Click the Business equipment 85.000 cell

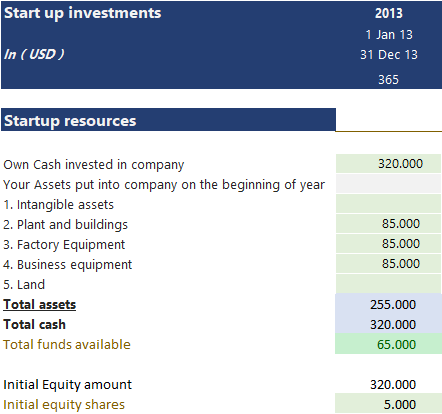(388, 264)
